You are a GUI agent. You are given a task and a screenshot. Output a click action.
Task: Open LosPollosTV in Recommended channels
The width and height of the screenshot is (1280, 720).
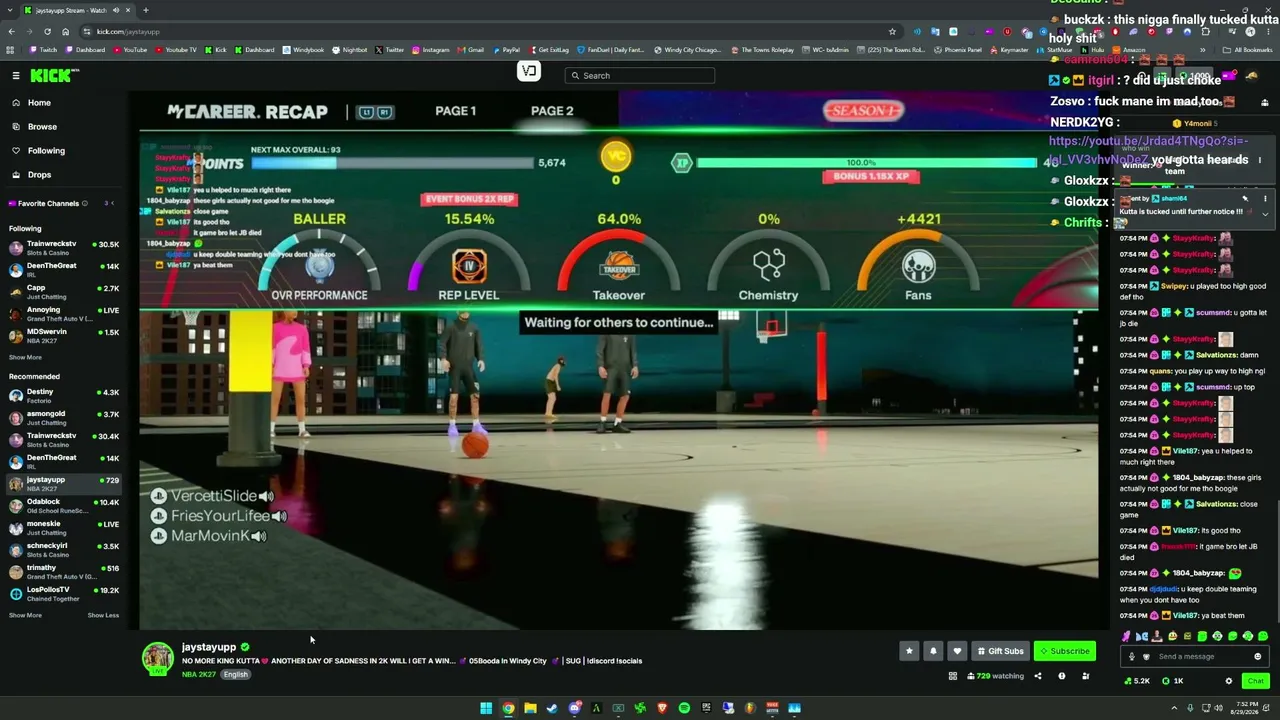pos(64,593)
